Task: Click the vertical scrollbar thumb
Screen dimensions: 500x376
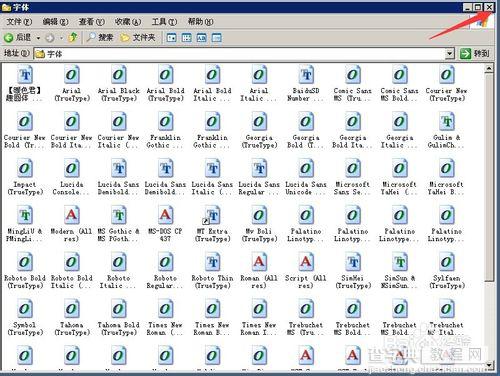Action: point(489,177)
